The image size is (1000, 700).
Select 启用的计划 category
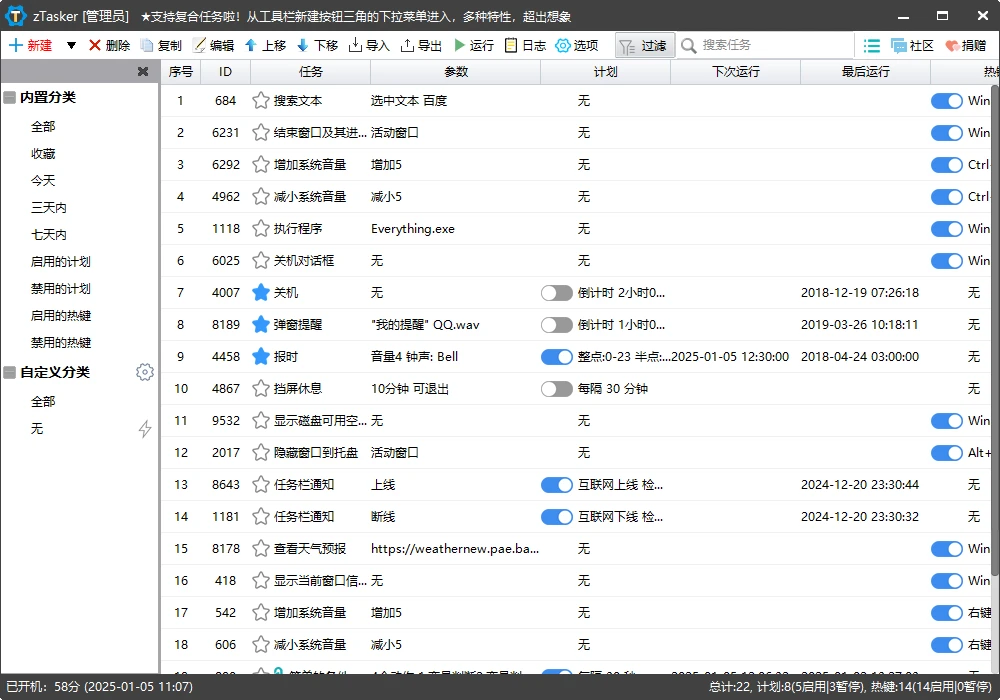click(x=61, y=261)
